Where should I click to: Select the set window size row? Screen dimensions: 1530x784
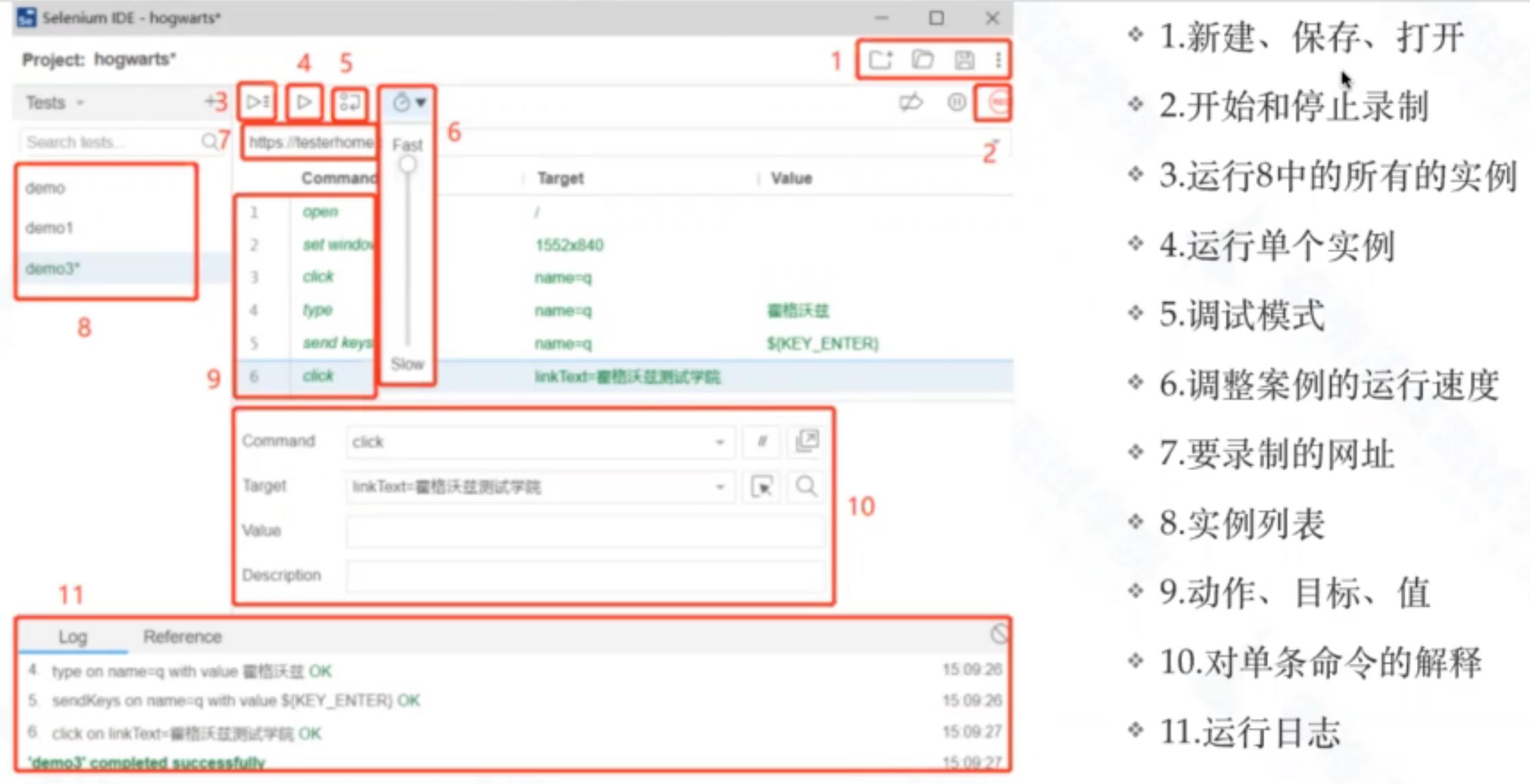(624, 245)
